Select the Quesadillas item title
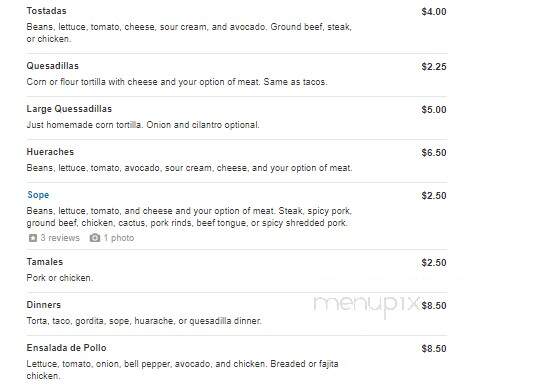The image size is (546, 386). (x=53, y=66)
